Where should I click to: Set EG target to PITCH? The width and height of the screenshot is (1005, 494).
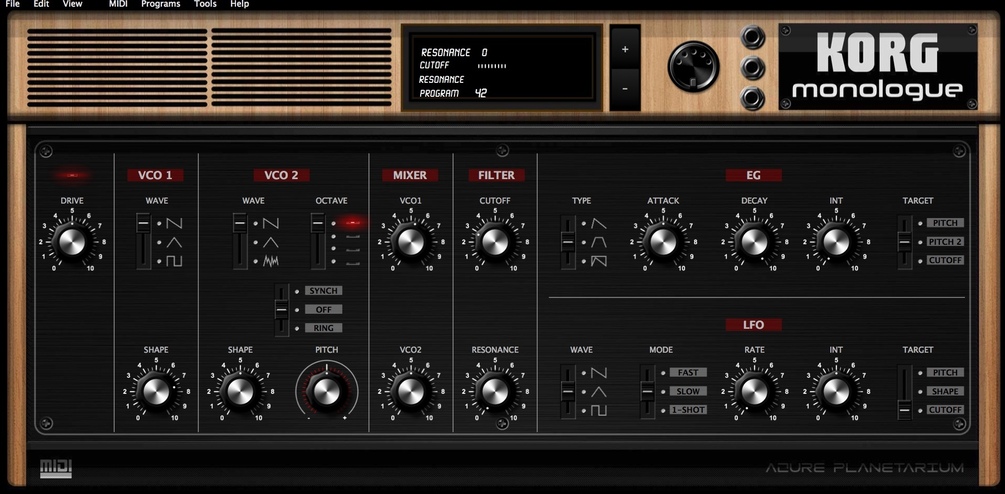(945, 223)
